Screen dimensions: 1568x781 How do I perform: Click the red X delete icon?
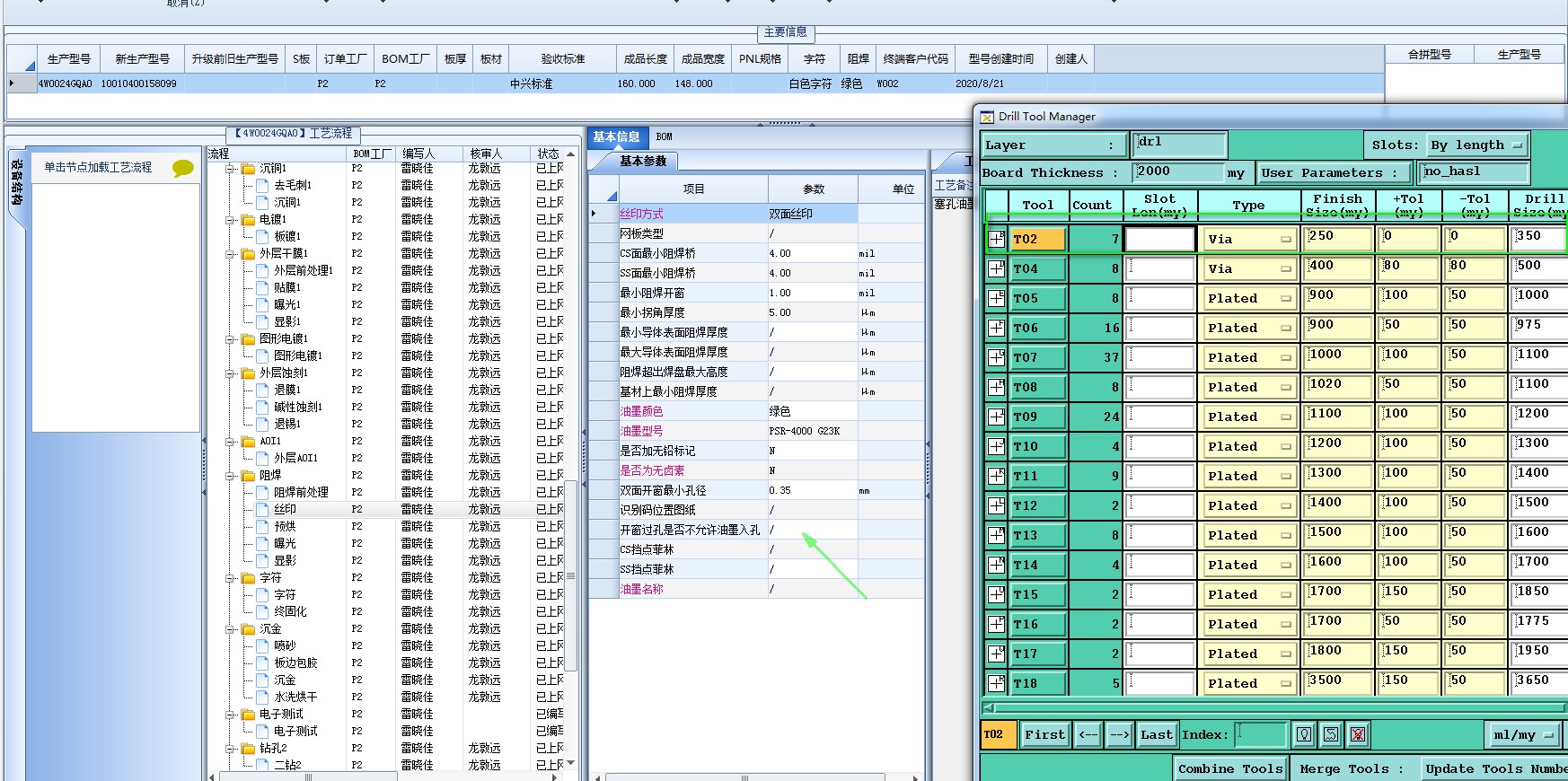1358,734
